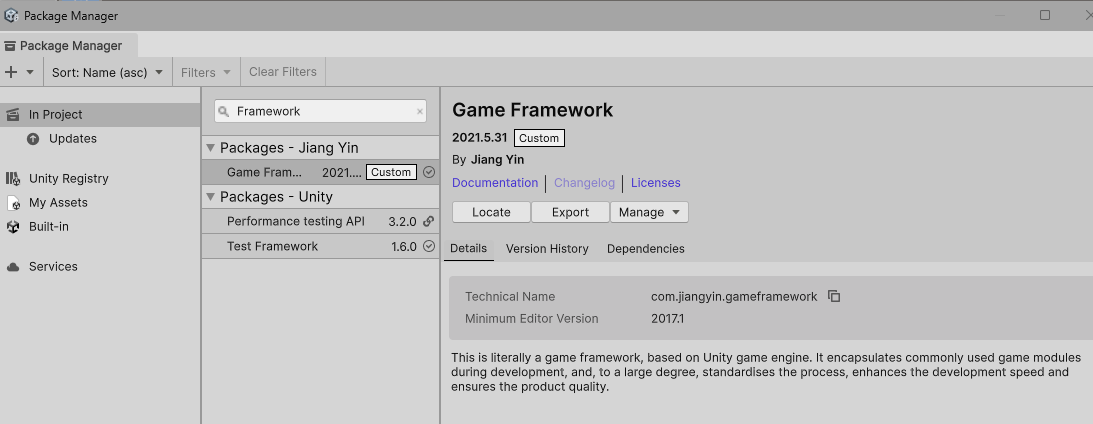Click the author name Jiang Yin
The height and width of the screenshot is (424, 1093).
(x=497, y=160)
